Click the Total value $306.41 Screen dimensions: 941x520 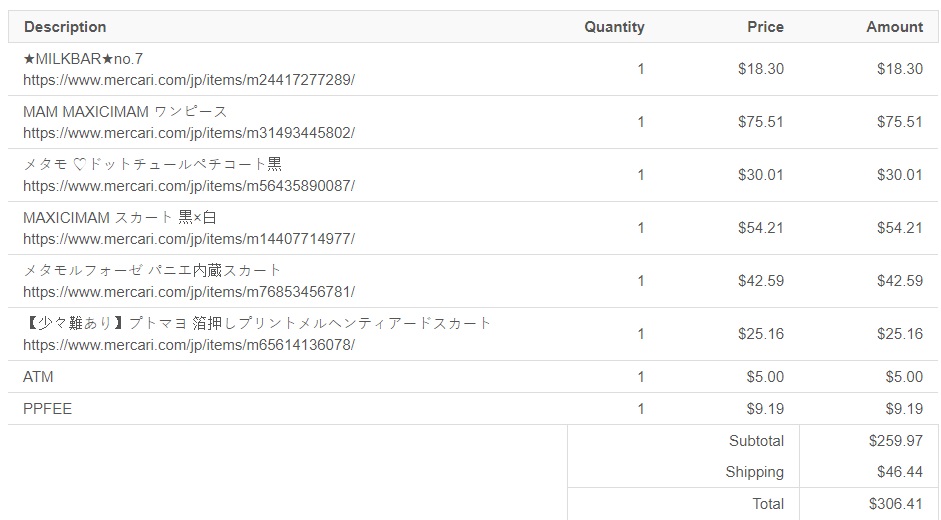896,504
